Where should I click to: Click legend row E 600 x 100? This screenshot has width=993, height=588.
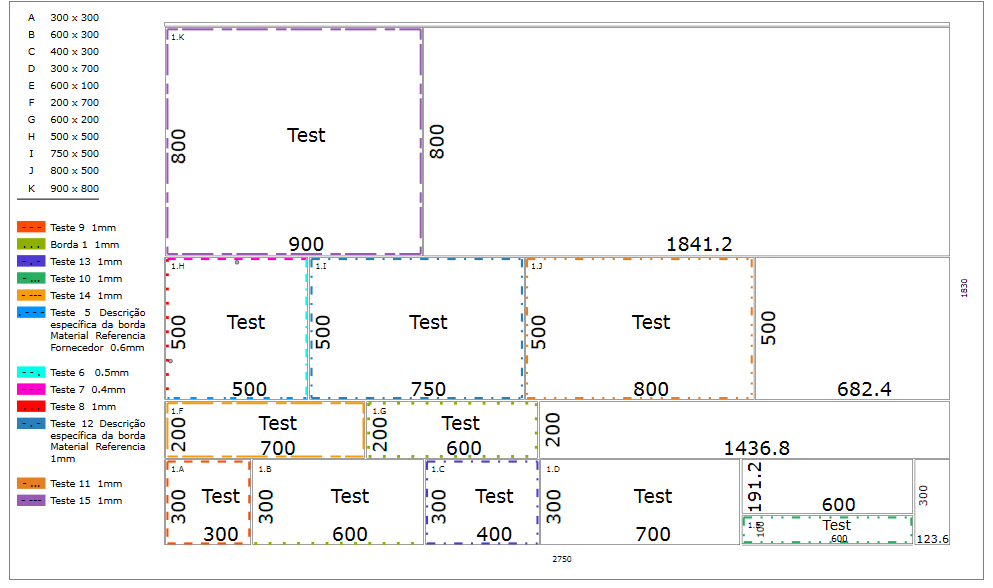click(x=63, y=86)
